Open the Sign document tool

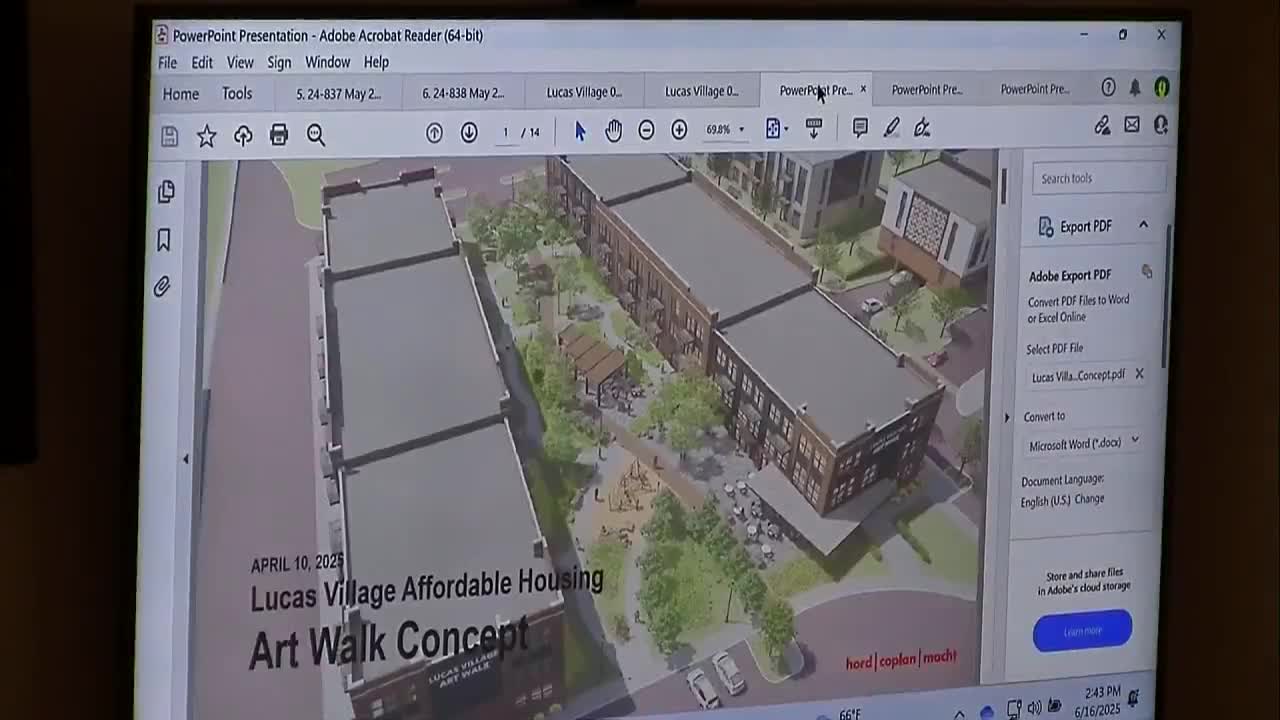[x=922, y=127]
